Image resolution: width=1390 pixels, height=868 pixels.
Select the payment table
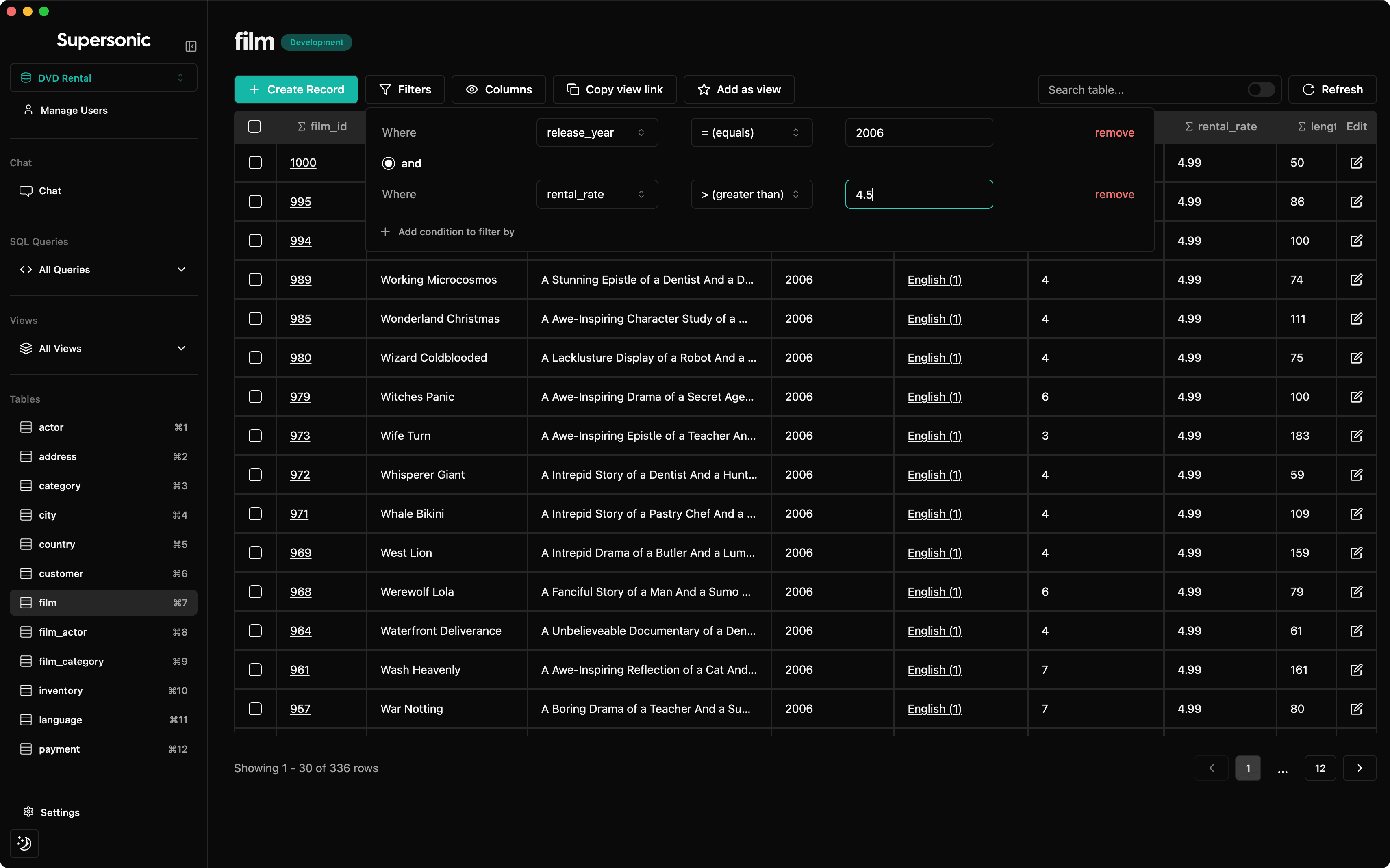coord(103,749)
